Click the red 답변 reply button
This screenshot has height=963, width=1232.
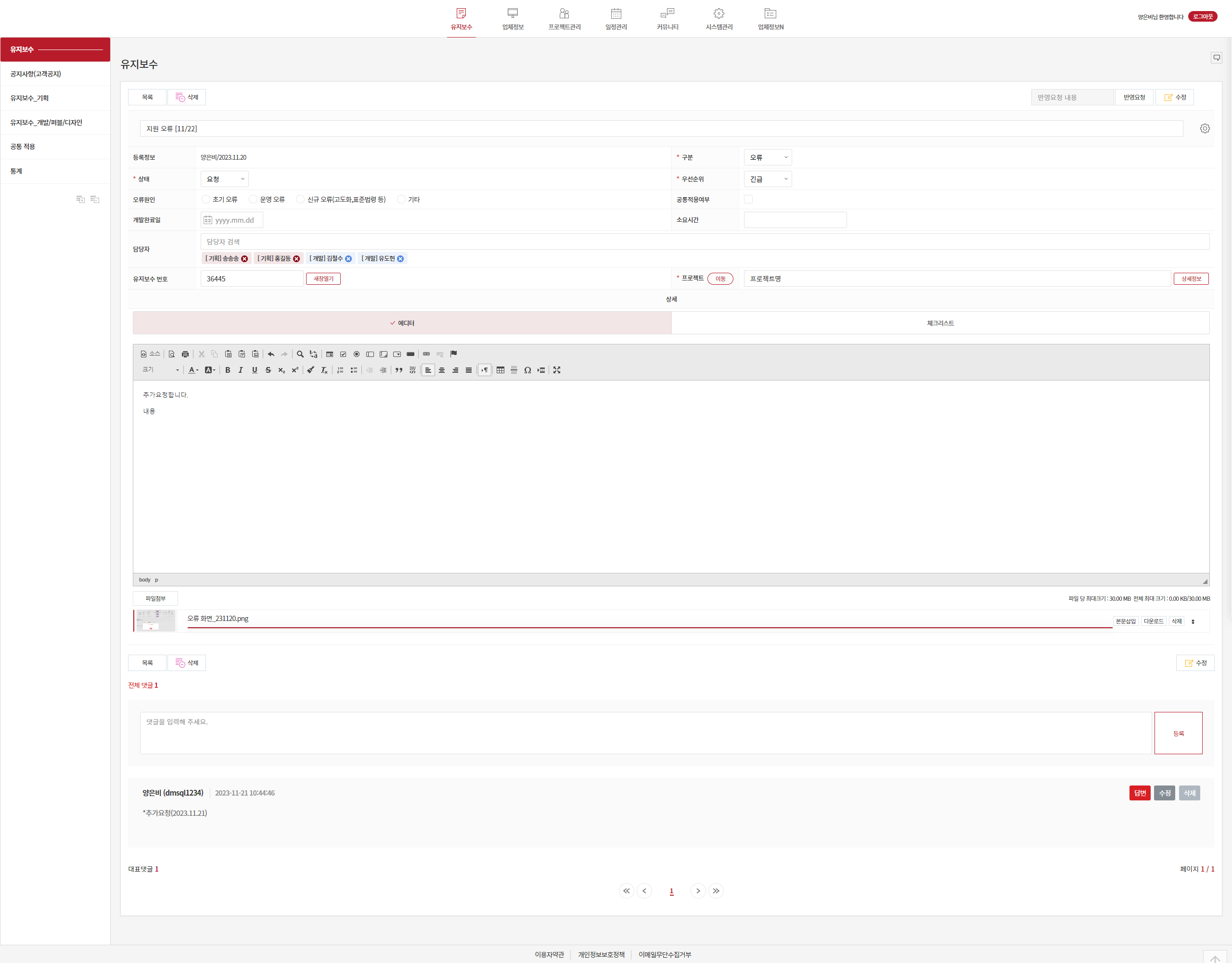pyautogui.click(x=1140, y=793)
